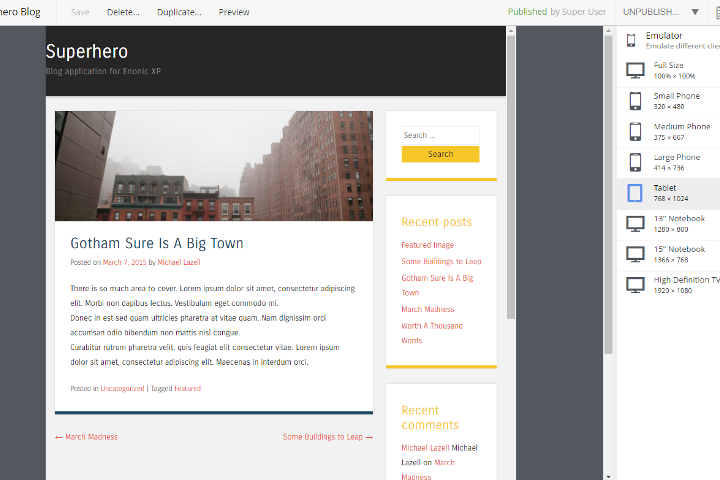This screenshot has width=720, height=480.
Task: Select the 15" Notebook 1366 × 768 option
Action: click(669, 255)
